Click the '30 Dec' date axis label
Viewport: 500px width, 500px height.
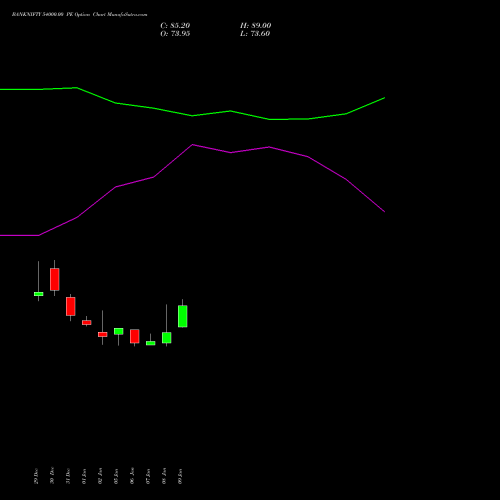(52, 476)
